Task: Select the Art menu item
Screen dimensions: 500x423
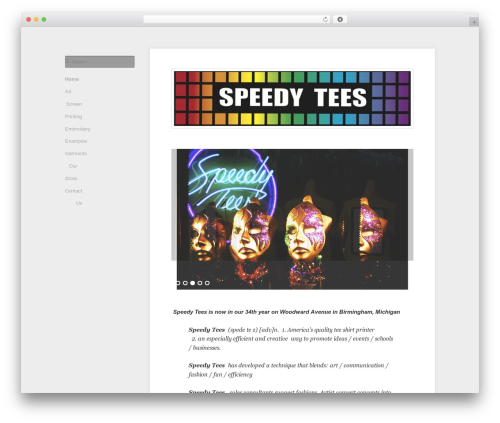Action: pyautogui.click(x=68, y=91)
